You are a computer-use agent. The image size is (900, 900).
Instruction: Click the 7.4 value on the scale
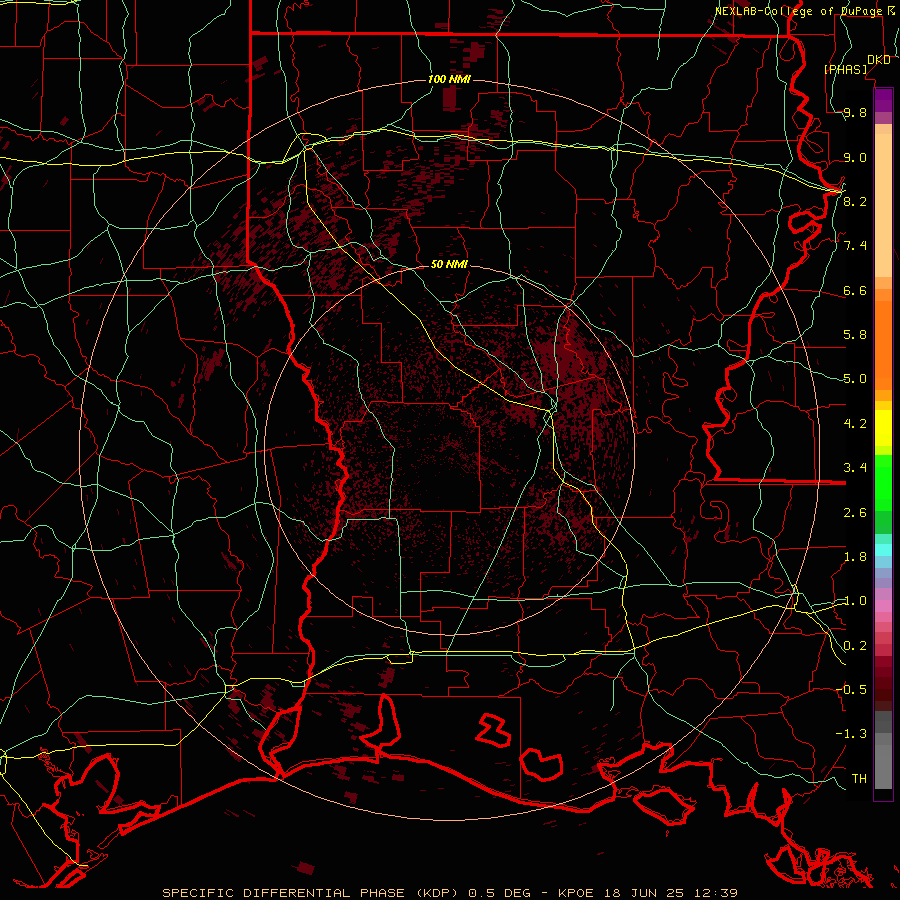click(x=855, y=246)
